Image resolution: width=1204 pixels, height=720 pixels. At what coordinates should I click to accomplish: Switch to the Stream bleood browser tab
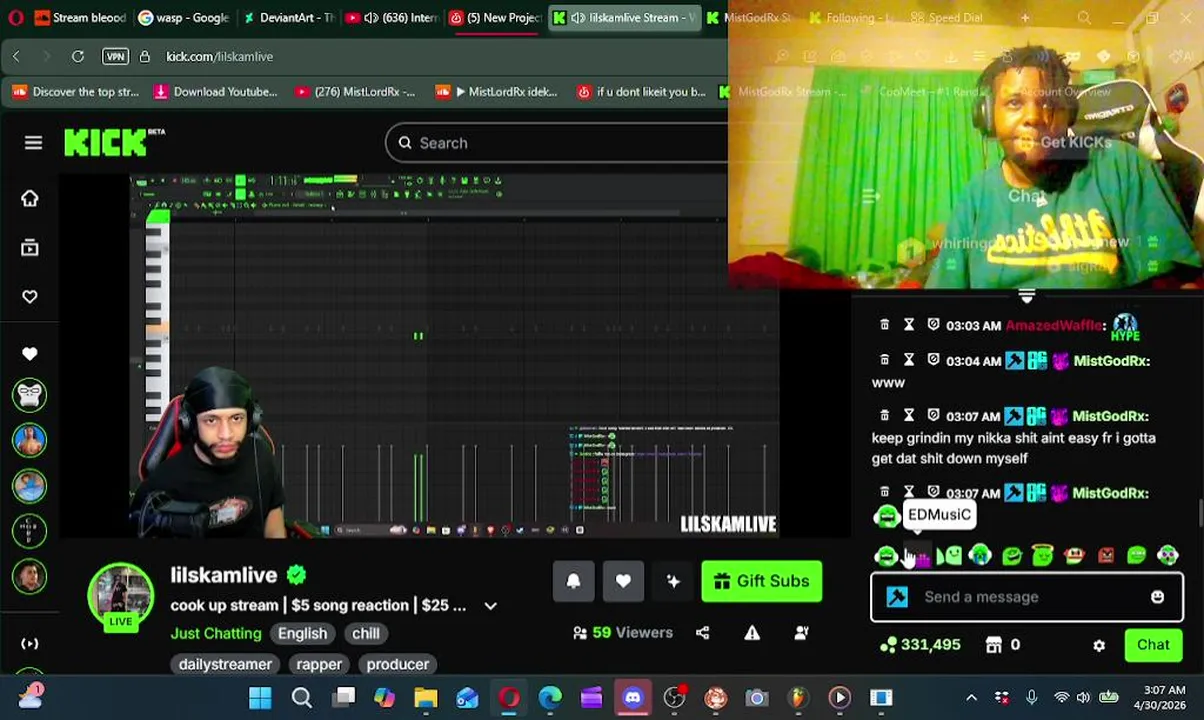click(80, 17)
